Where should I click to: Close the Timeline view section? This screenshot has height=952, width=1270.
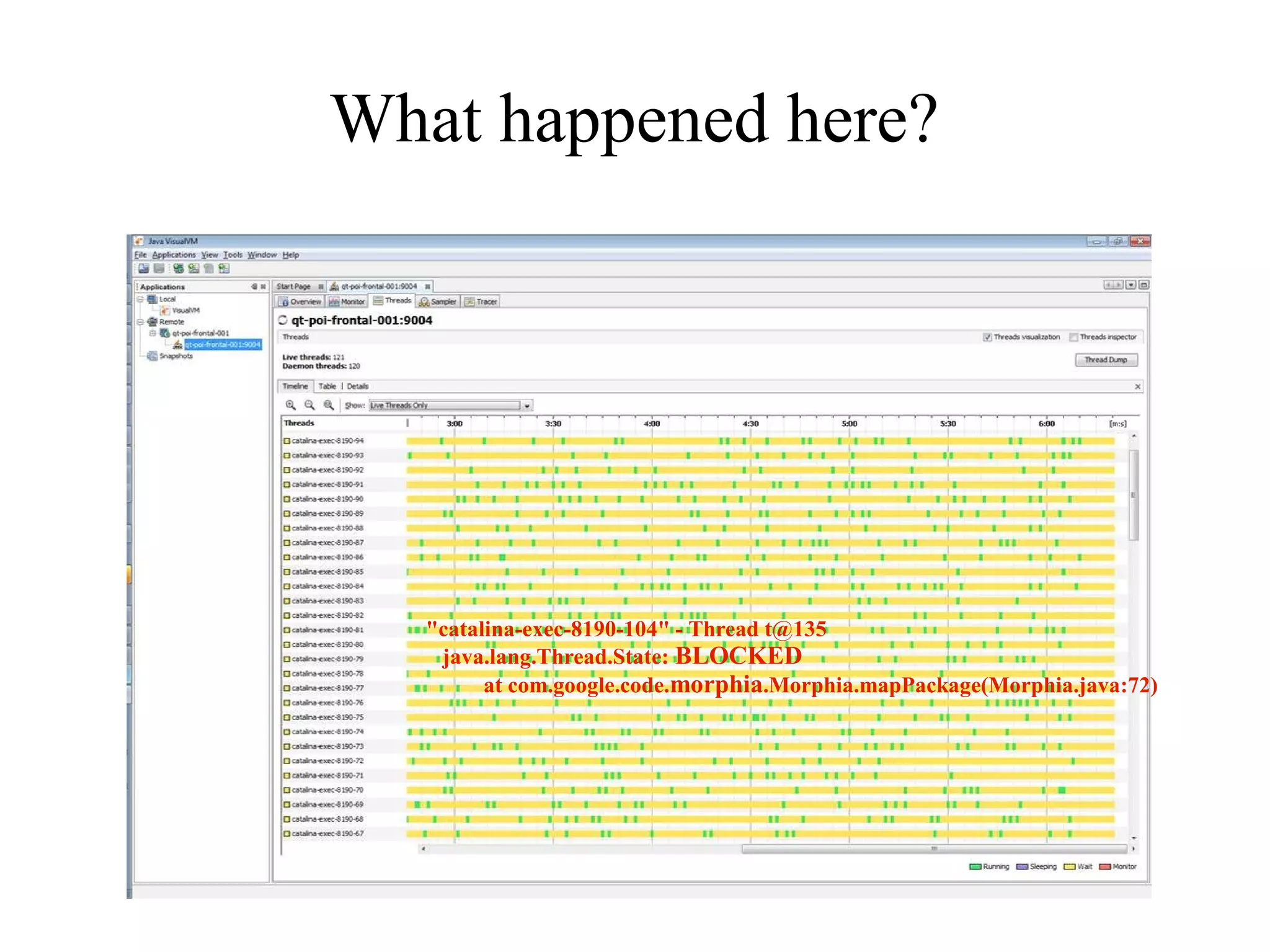tap(1138, 386)
